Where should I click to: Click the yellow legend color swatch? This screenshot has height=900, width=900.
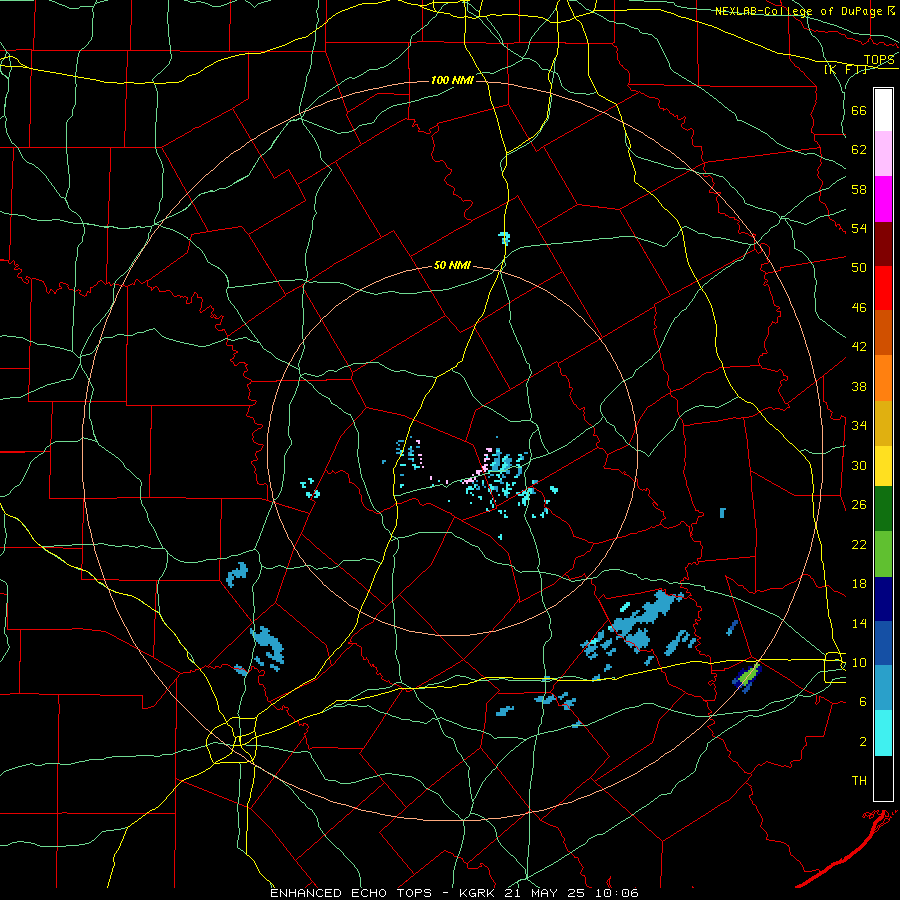(x=883, y=465)
